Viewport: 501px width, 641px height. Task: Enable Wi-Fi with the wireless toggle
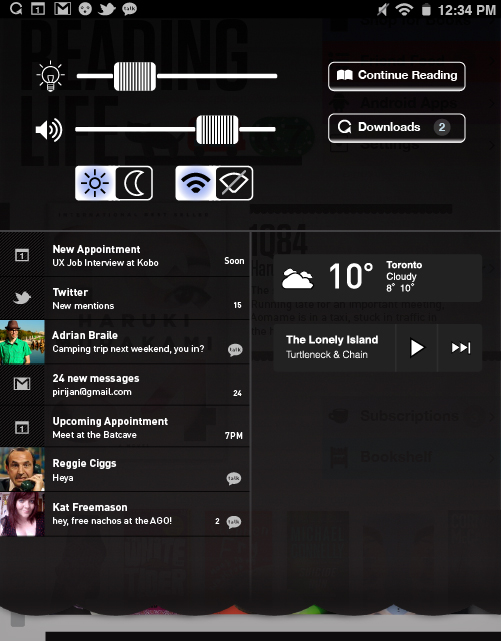[195, 183]
